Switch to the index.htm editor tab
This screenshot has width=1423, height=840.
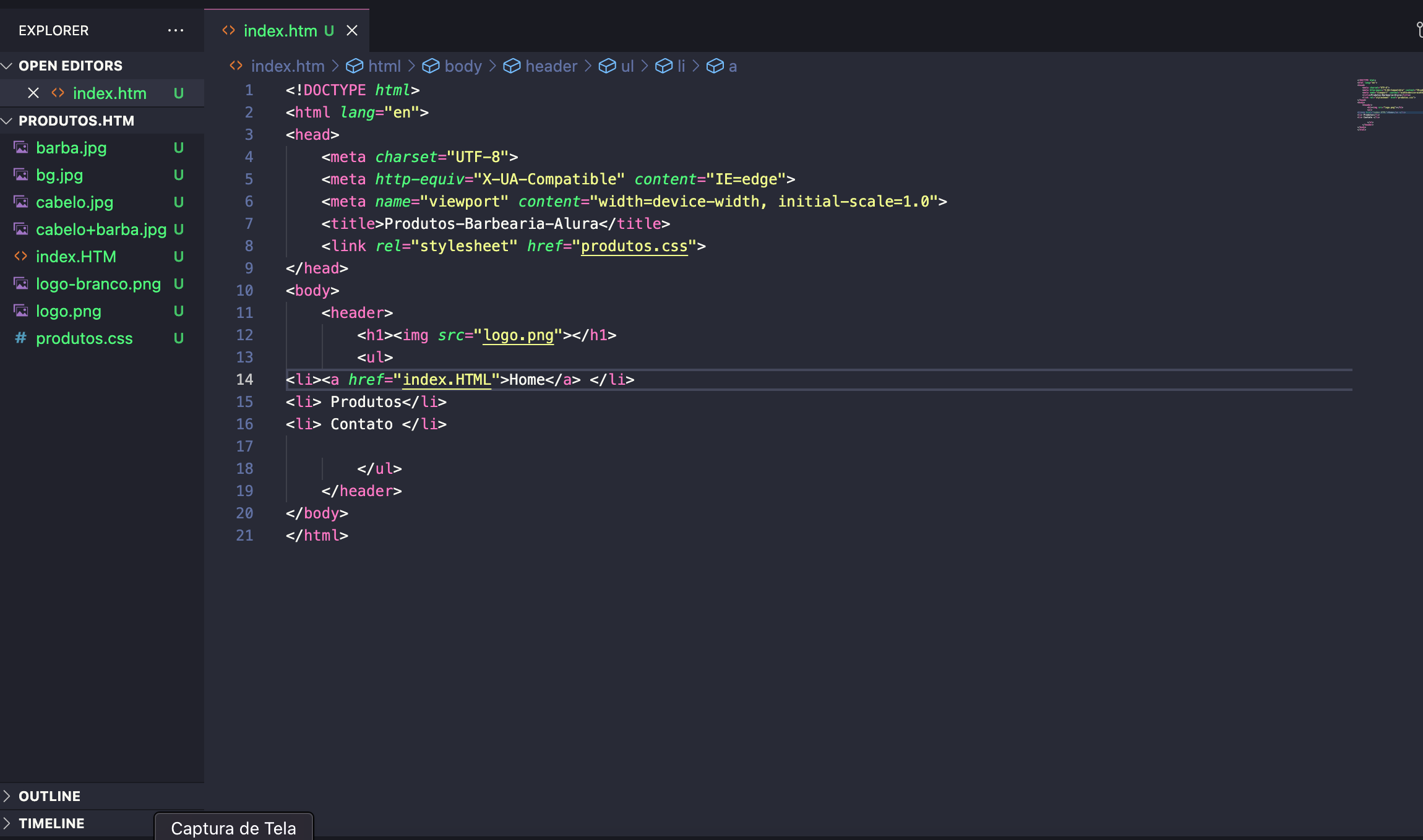[x=286, y=30]
